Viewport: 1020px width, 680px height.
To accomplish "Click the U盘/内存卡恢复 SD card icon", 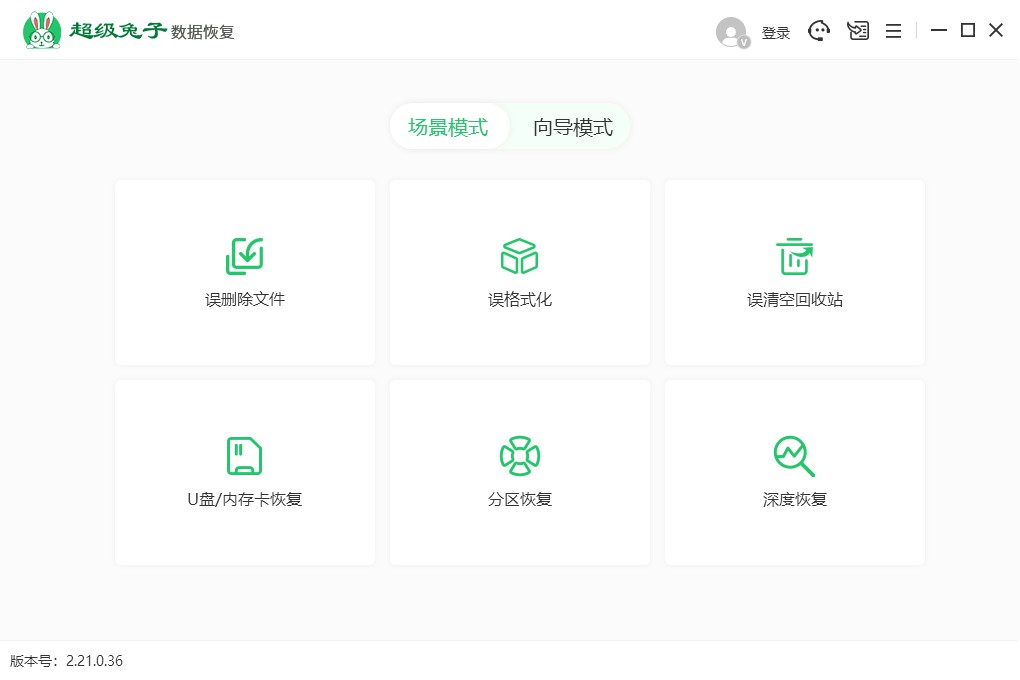I will pyautogui.click(x=244, y=455).
